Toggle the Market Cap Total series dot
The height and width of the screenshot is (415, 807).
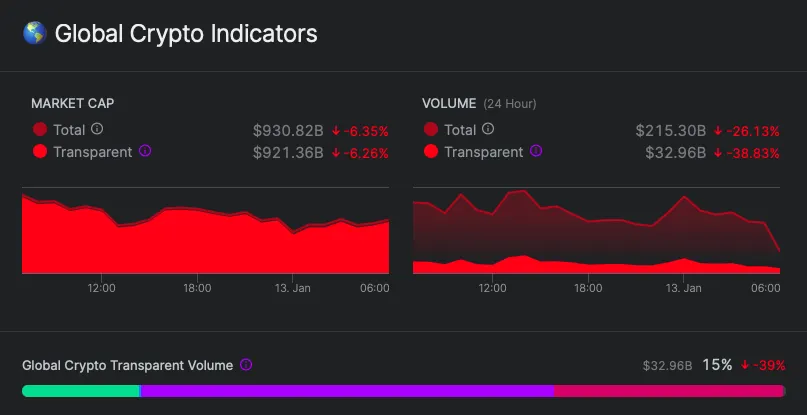click(40, 130)
